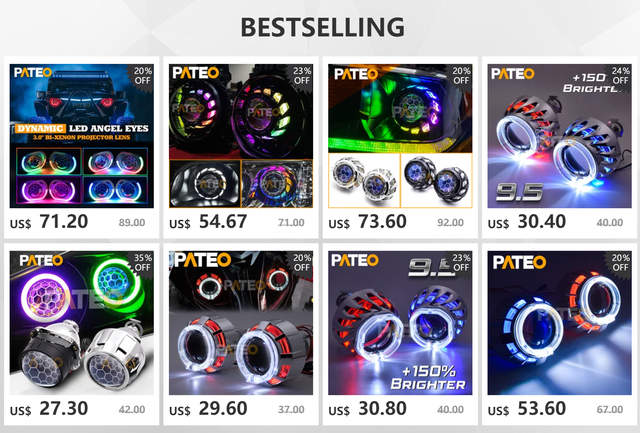The image size is (640, 433).
Task: Click the US$ 54.67 price
Action: point(208,222)
